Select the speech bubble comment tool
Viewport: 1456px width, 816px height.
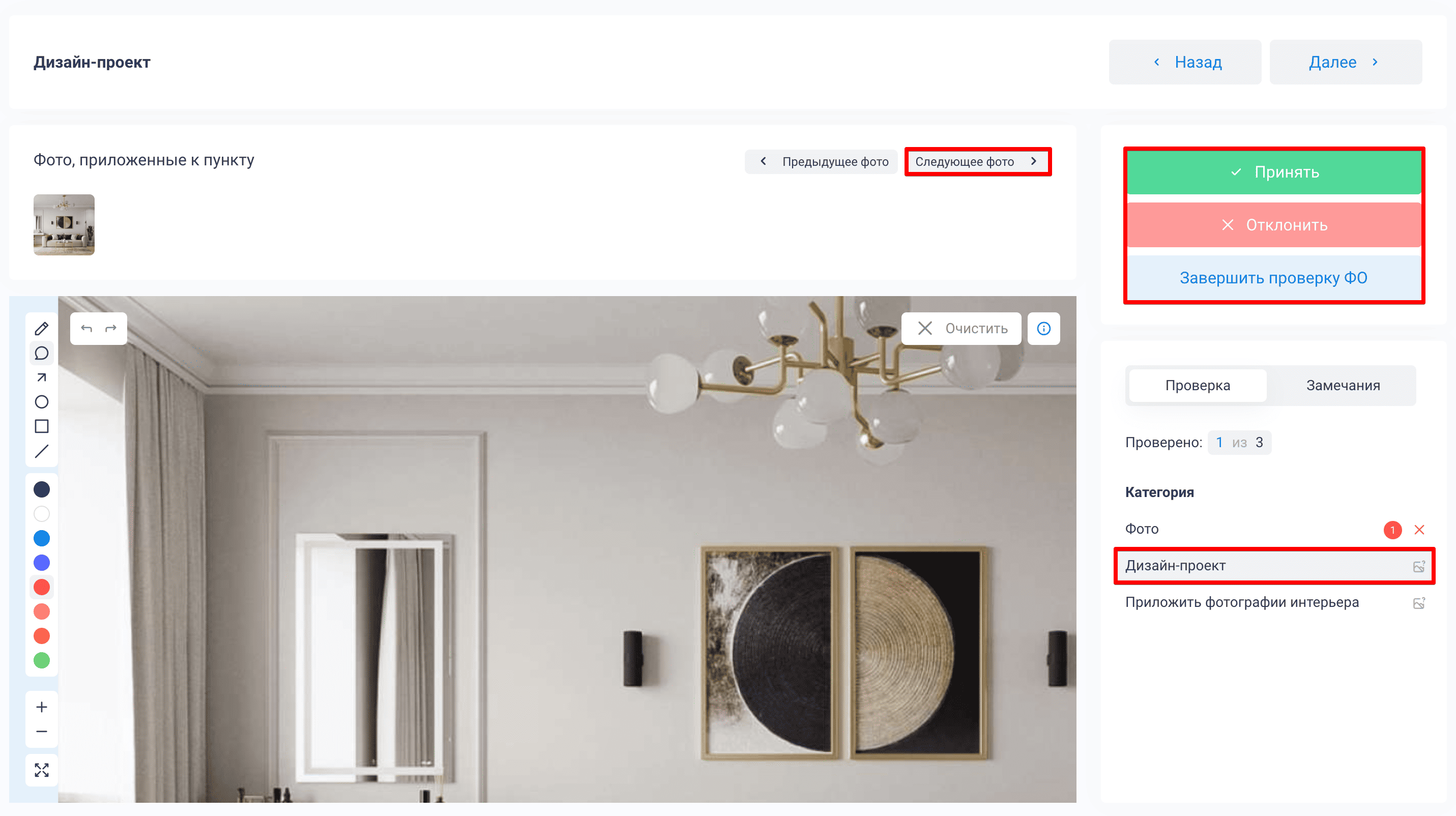tap(41, 353)
